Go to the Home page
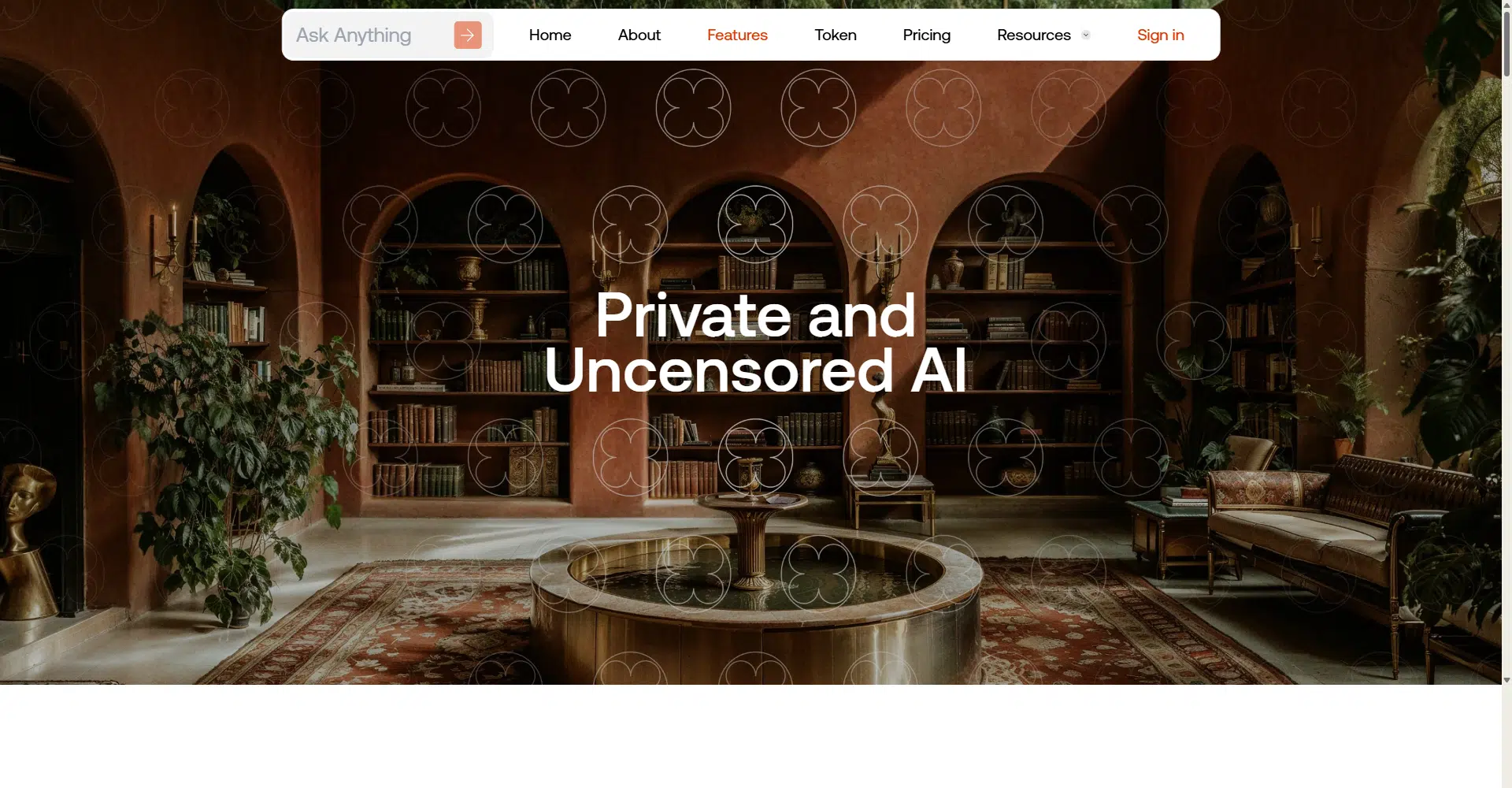 click(550, 35)
